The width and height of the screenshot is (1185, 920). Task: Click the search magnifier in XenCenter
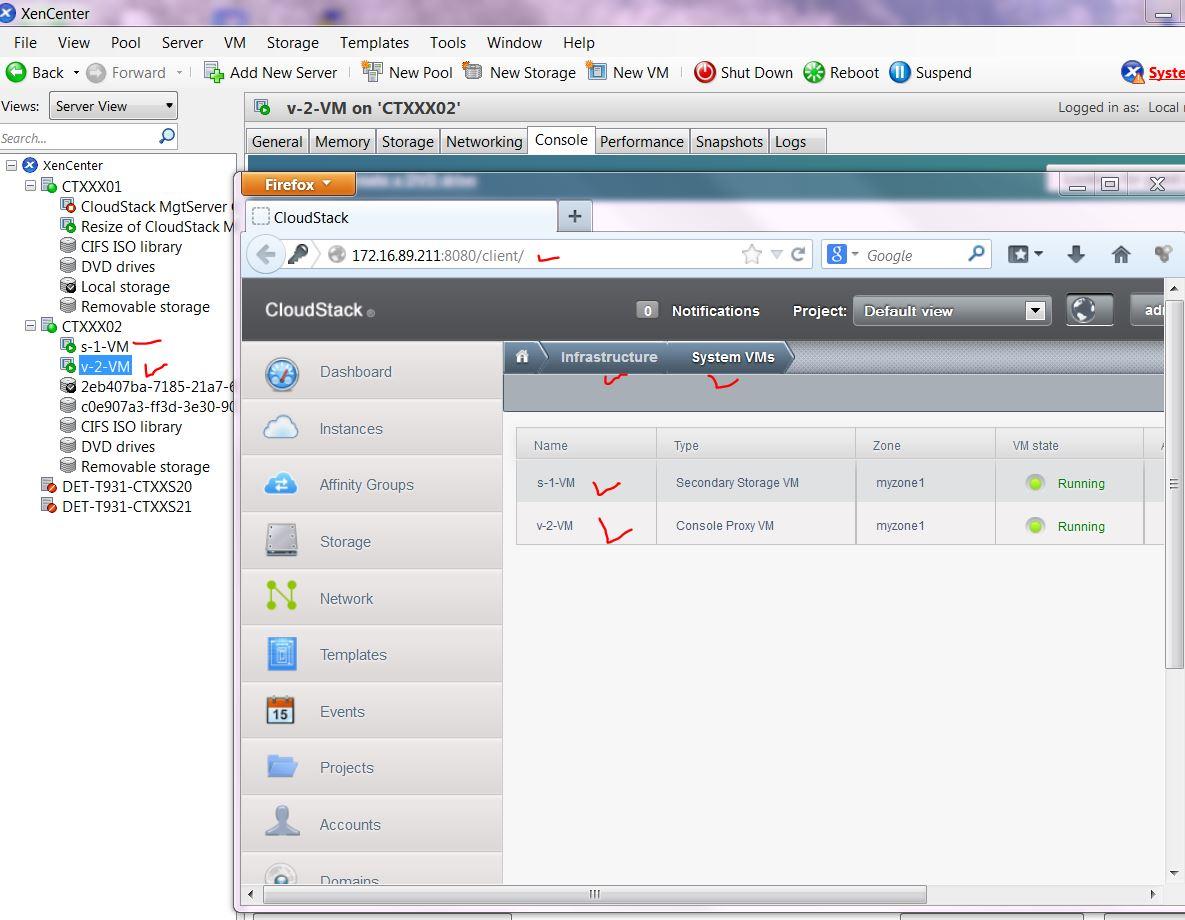point(167,137)
